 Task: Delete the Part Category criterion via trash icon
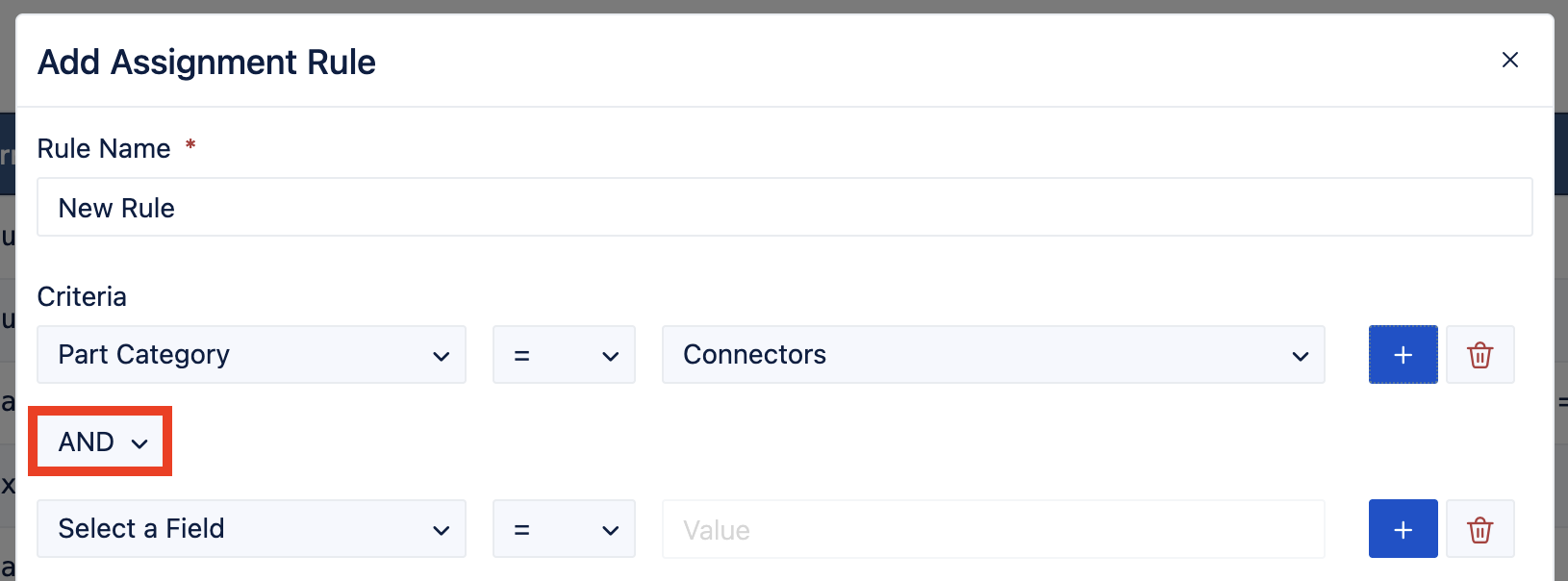pos(1479,354)
